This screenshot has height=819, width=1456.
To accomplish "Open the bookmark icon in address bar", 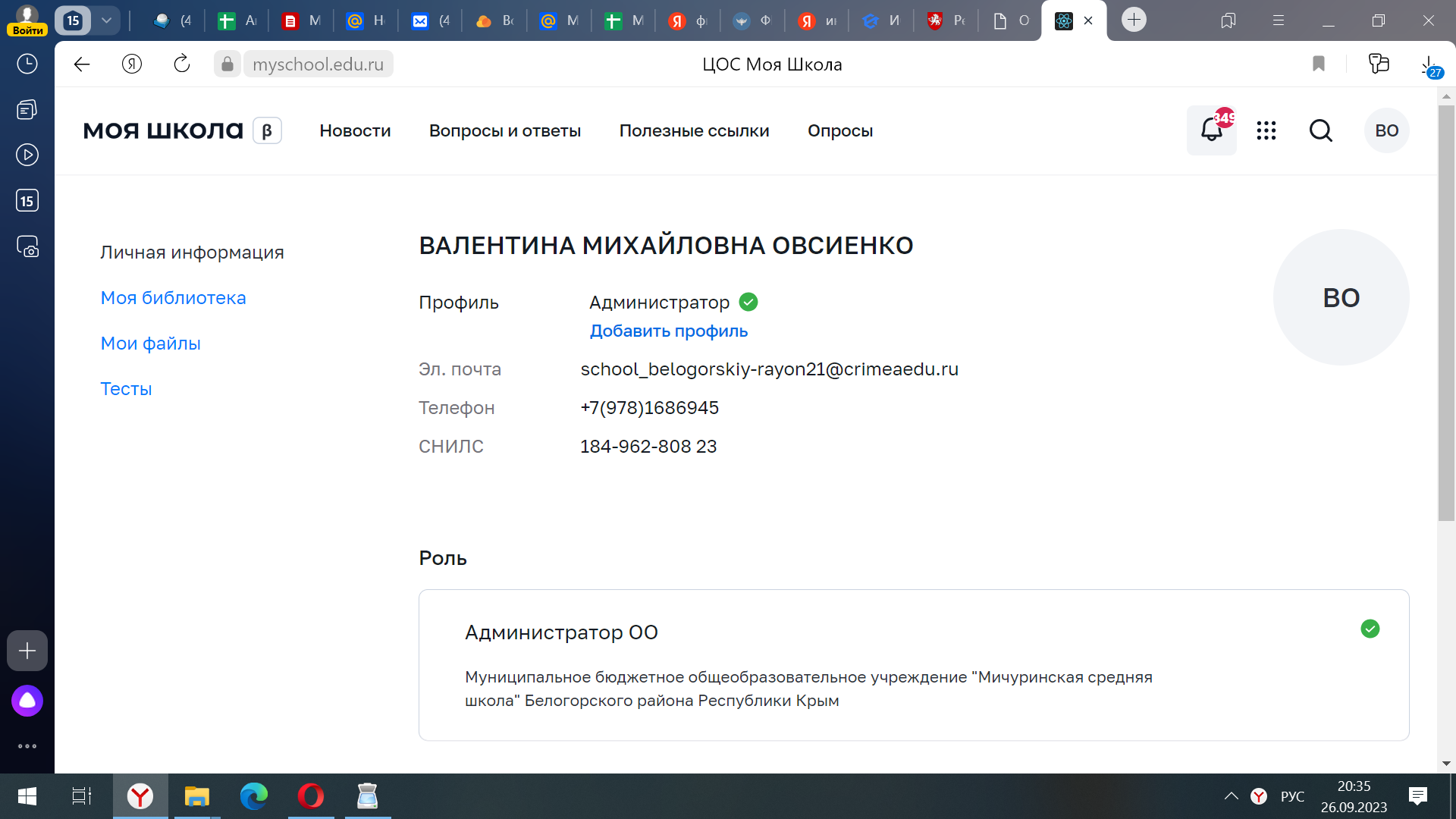I will pyautogui.click(x=1319, y=64).
